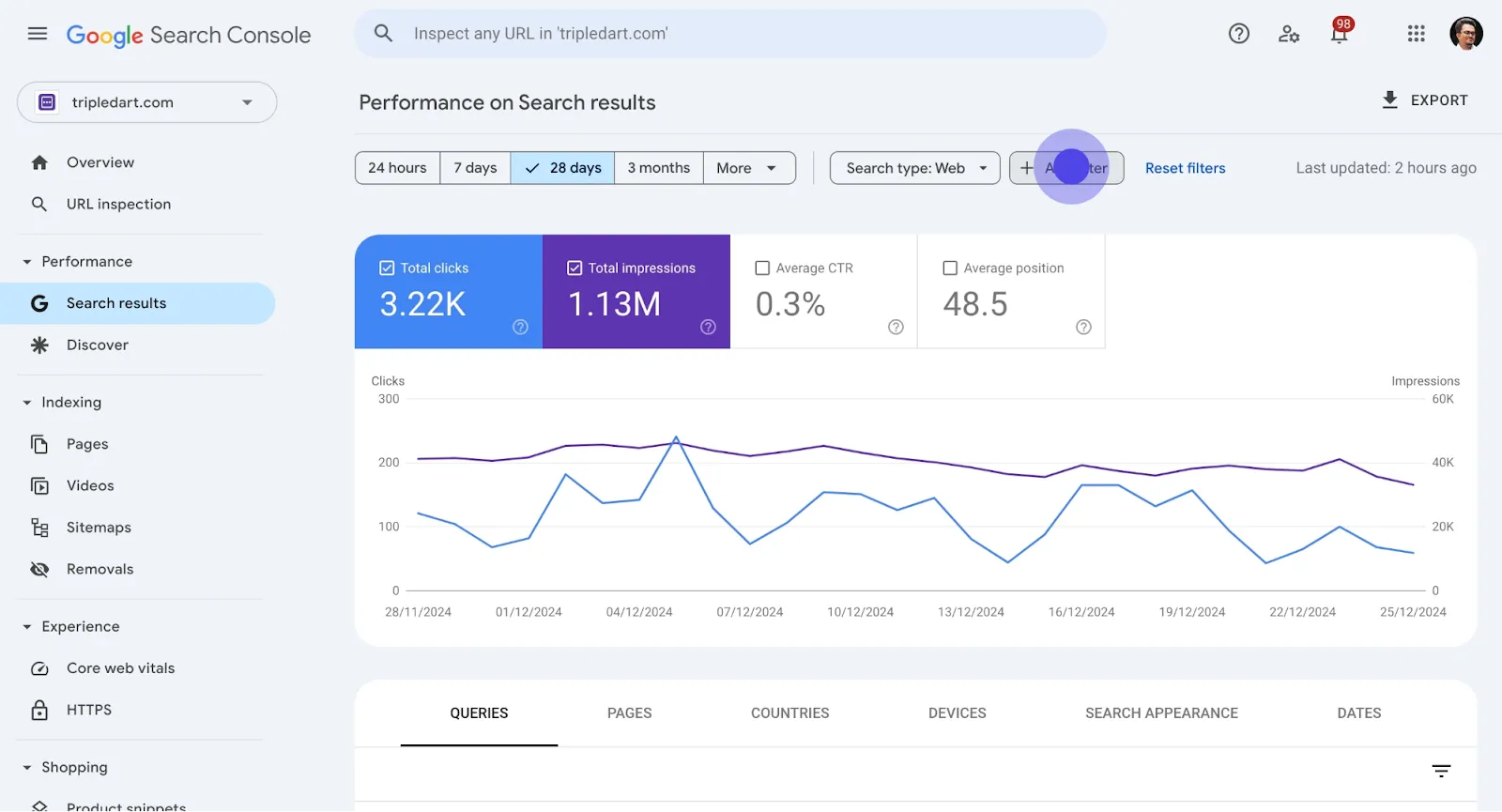Switch to the DEVICES tab
The image size is (1502, 812).
click(x=958, y=713)
